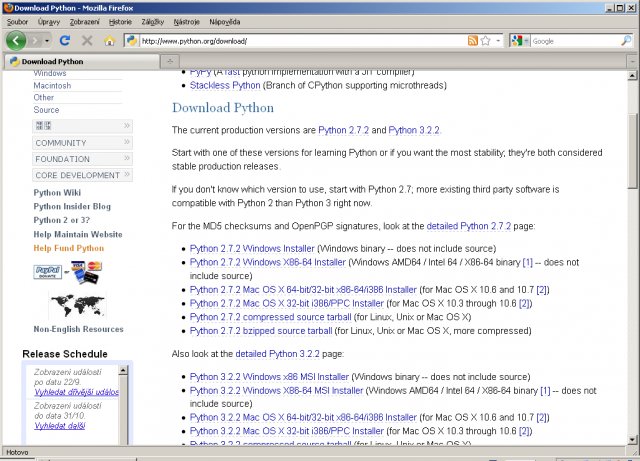
Task: Select the Download Python tab
Action: pos(82,61)
